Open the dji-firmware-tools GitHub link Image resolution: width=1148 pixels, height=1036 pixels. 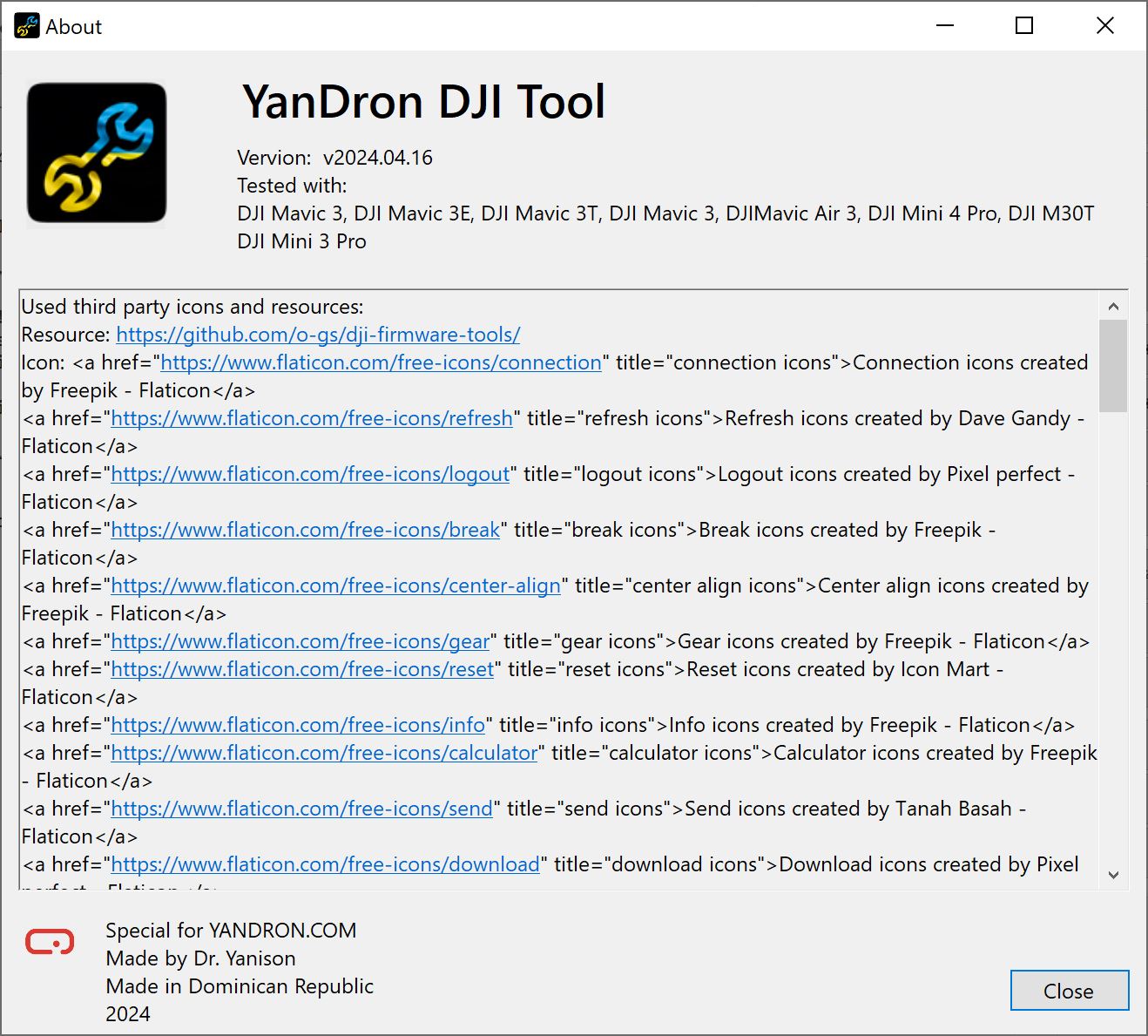click(318, 335)
